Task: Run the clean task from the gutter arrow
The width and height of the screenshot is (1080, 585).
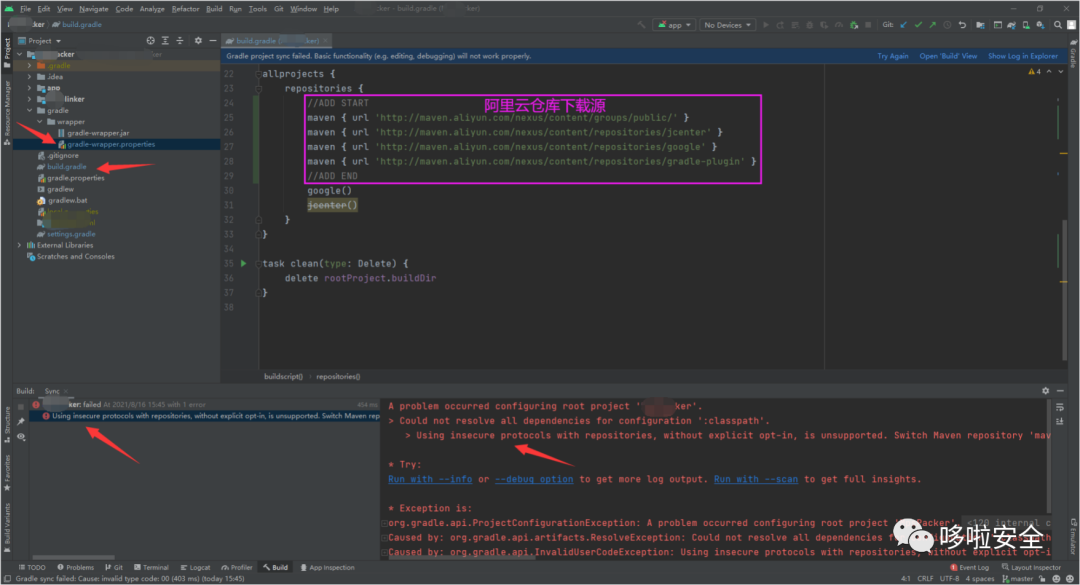Action: point(243,263)
